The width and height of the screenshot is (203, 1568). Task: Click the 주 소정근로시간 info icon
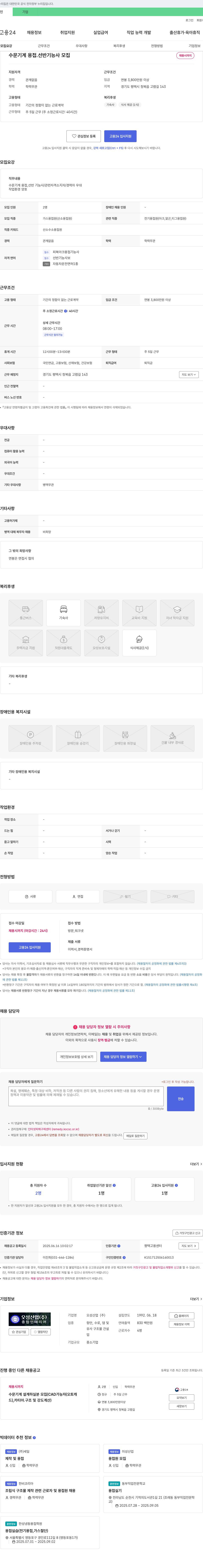click(x=66, y=311)
